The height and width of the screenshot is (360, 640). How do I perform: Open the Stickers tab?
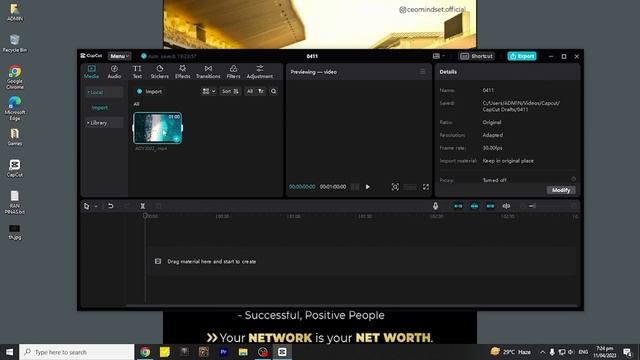click(x=160, y=71)
